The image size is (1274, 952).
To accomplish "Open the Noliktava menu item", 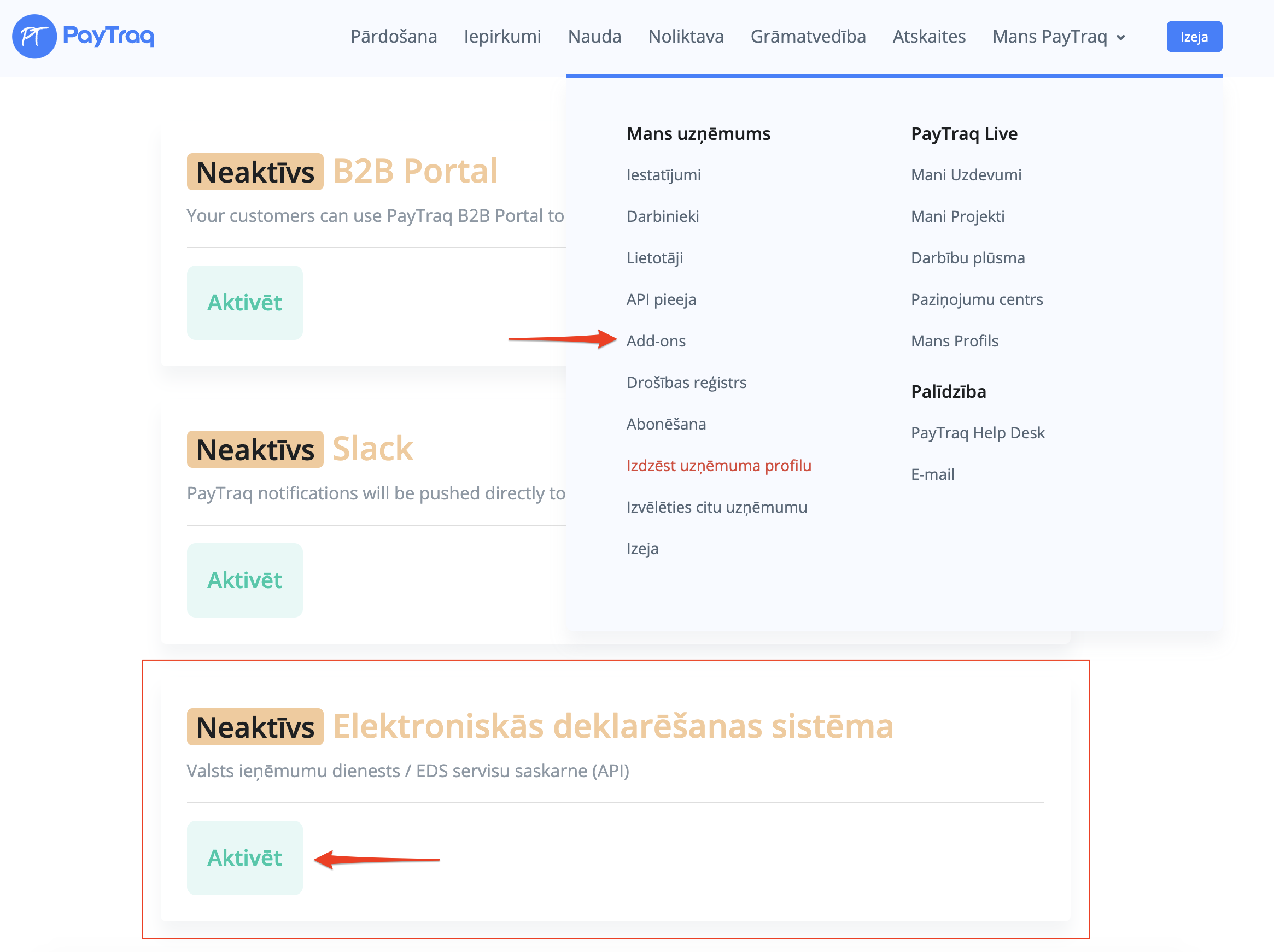I will 685,36.
